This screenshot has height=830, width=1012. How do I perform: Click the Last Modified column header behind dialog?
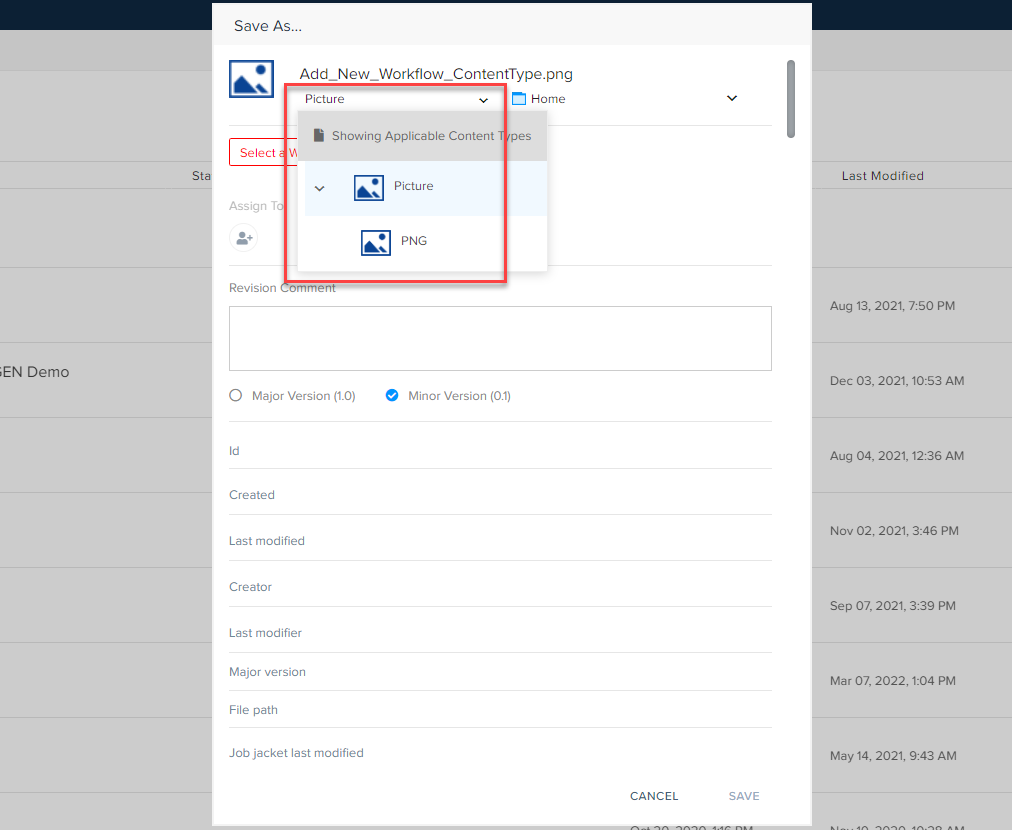(x=882, y=176)
